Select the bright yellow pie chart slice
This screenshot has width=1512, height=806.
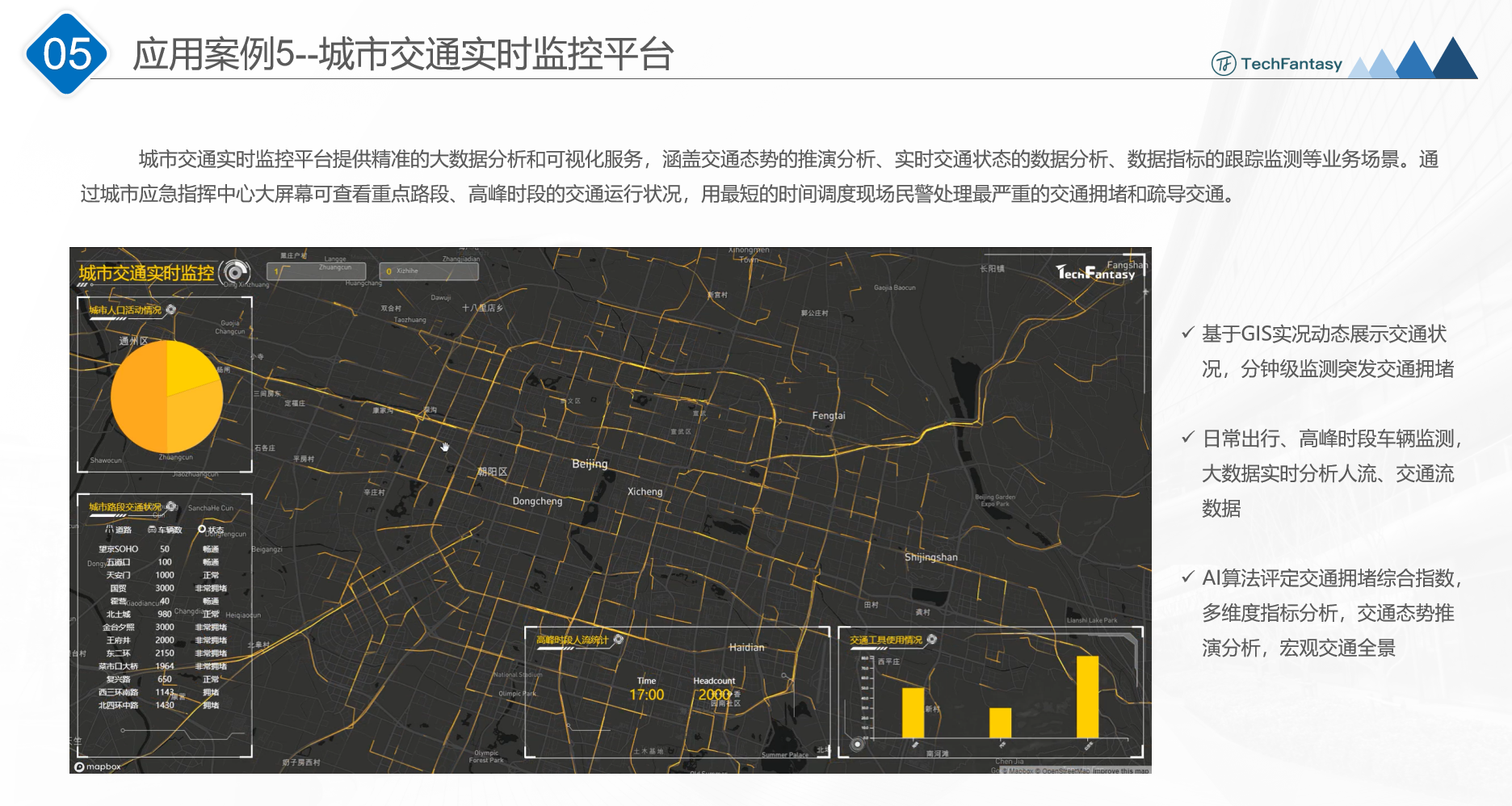pos(191,366)
